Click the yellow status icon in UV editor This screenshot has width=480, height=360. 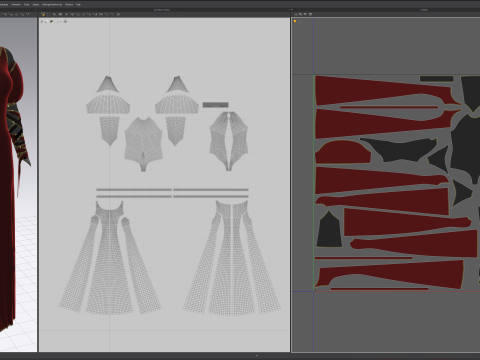[x=295, y=21]
